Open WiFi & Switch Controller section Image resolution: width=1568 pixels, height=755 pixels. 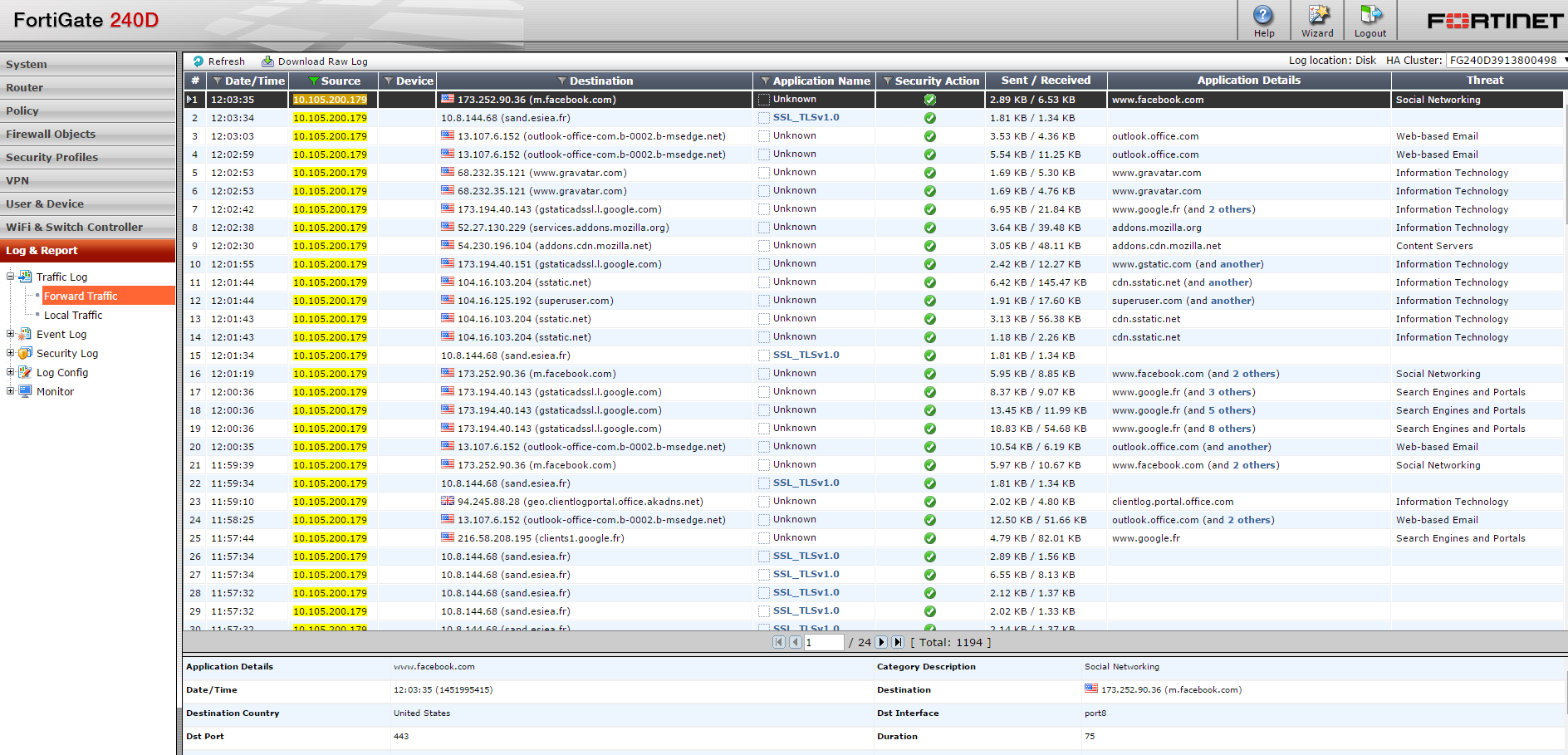[88, 227]
